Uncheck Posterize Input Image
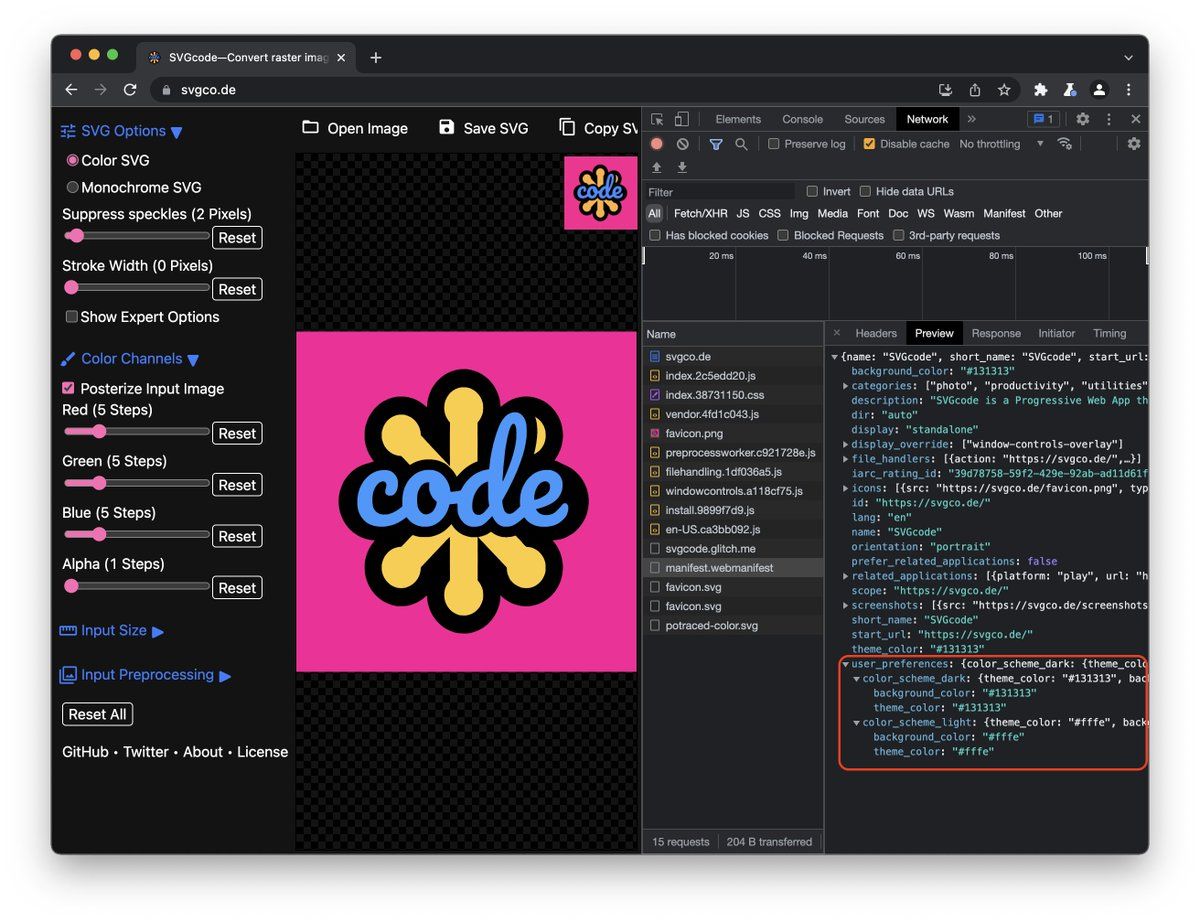The height and width of the screenshot is (922, 1200). point(68,388)
